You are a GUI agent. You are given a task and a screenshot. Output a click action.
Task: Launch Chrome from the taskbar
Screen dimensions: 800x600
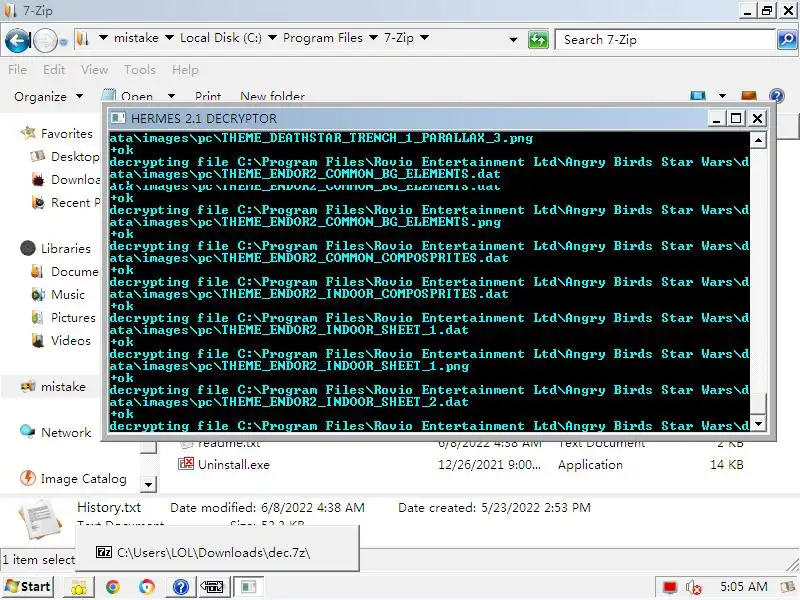point(113,587)
